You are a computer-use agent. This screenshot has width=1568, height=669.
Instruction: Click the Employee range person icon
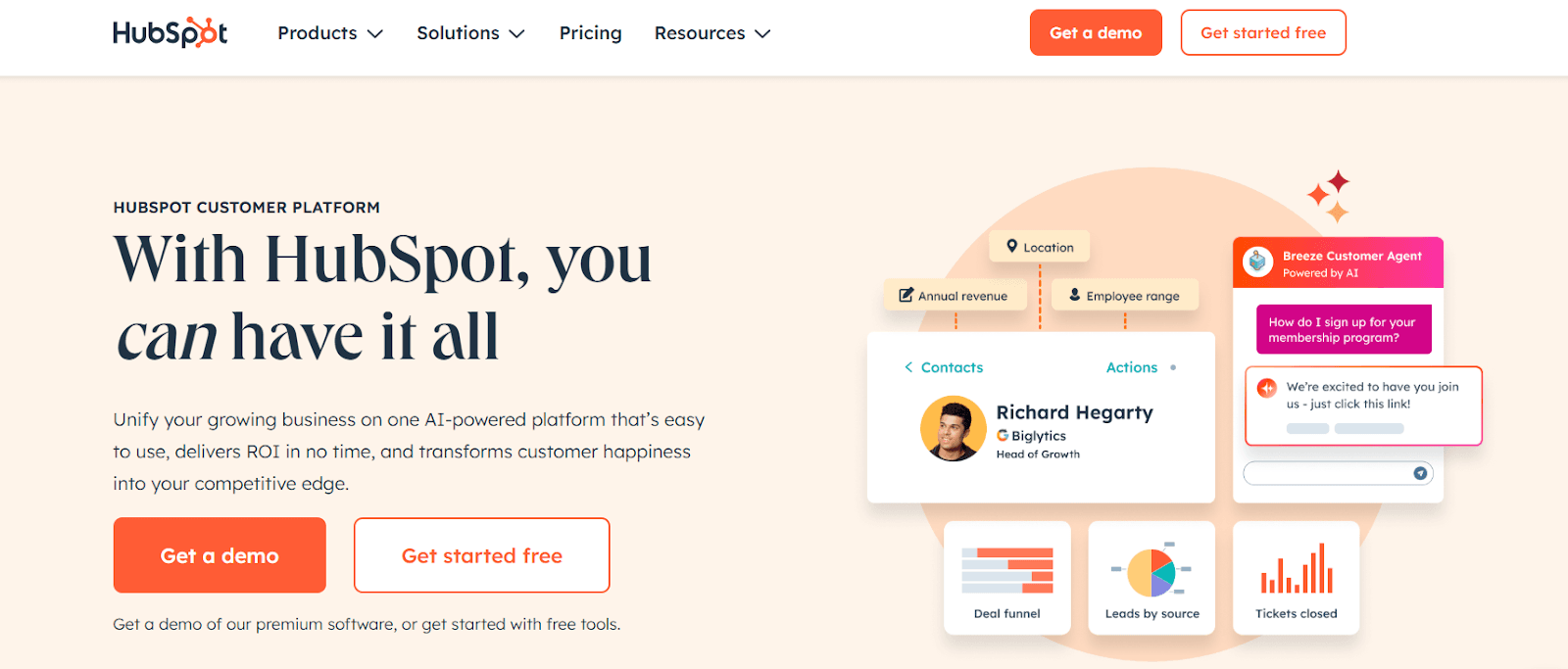point(1075,295)
